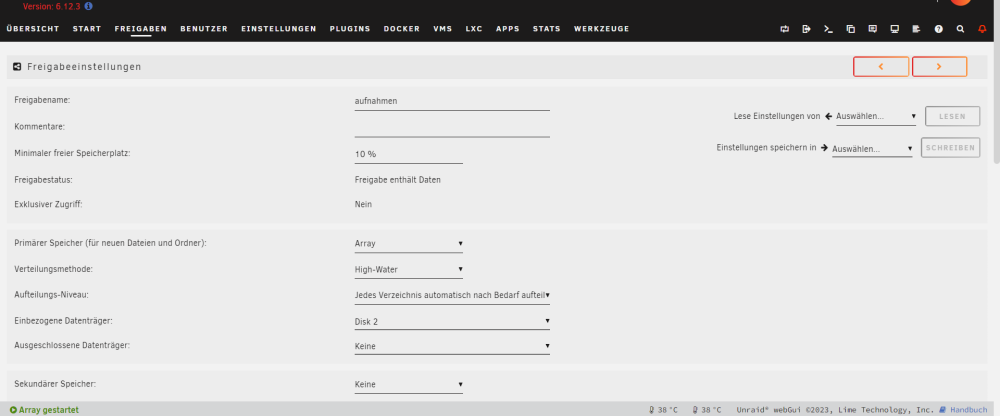Open the log document icon in the header

tap(916, 29)
